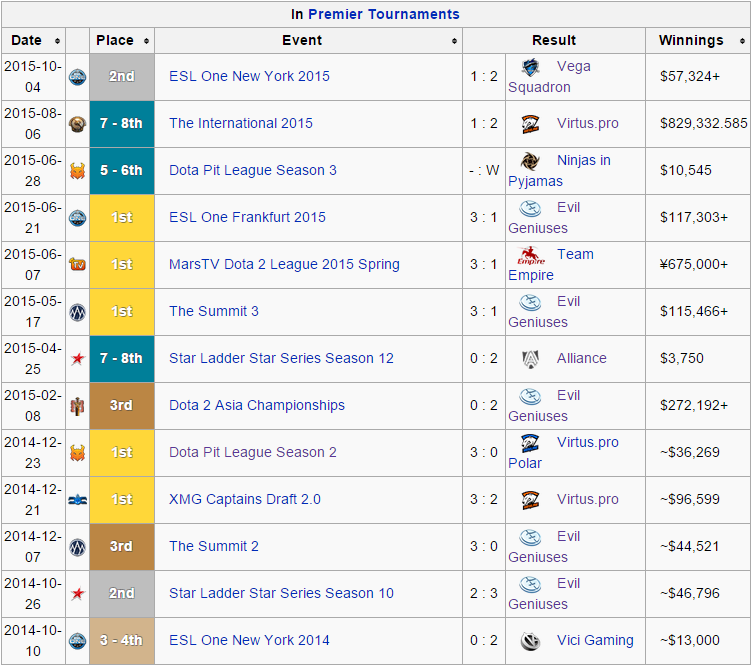
Task: Click The International 2015 tournament icon
Action: [77, 124]
